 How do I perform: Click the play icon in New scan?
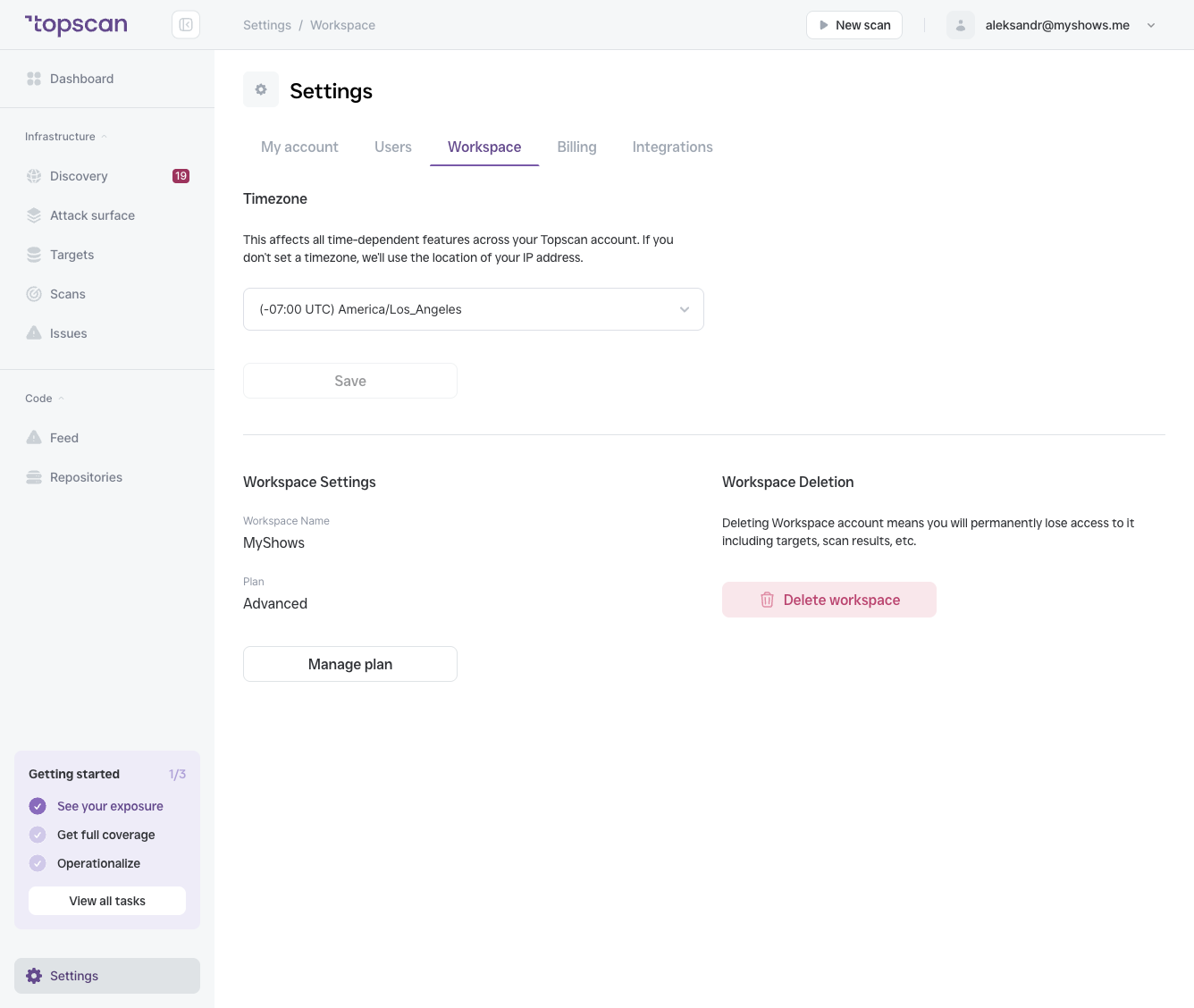tap(824, 25)
